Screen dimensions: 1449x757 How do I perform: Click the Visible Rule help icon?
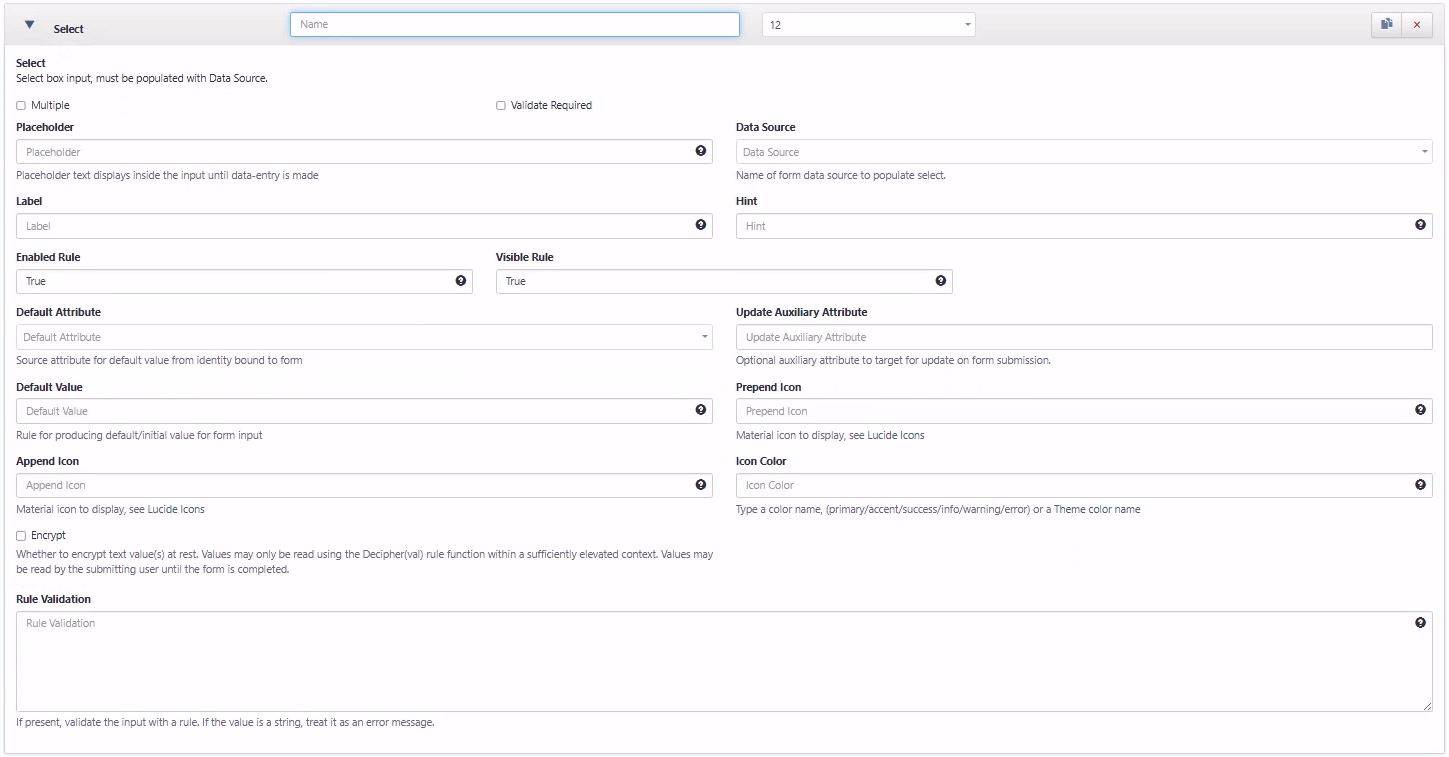(x=939, y=280)
